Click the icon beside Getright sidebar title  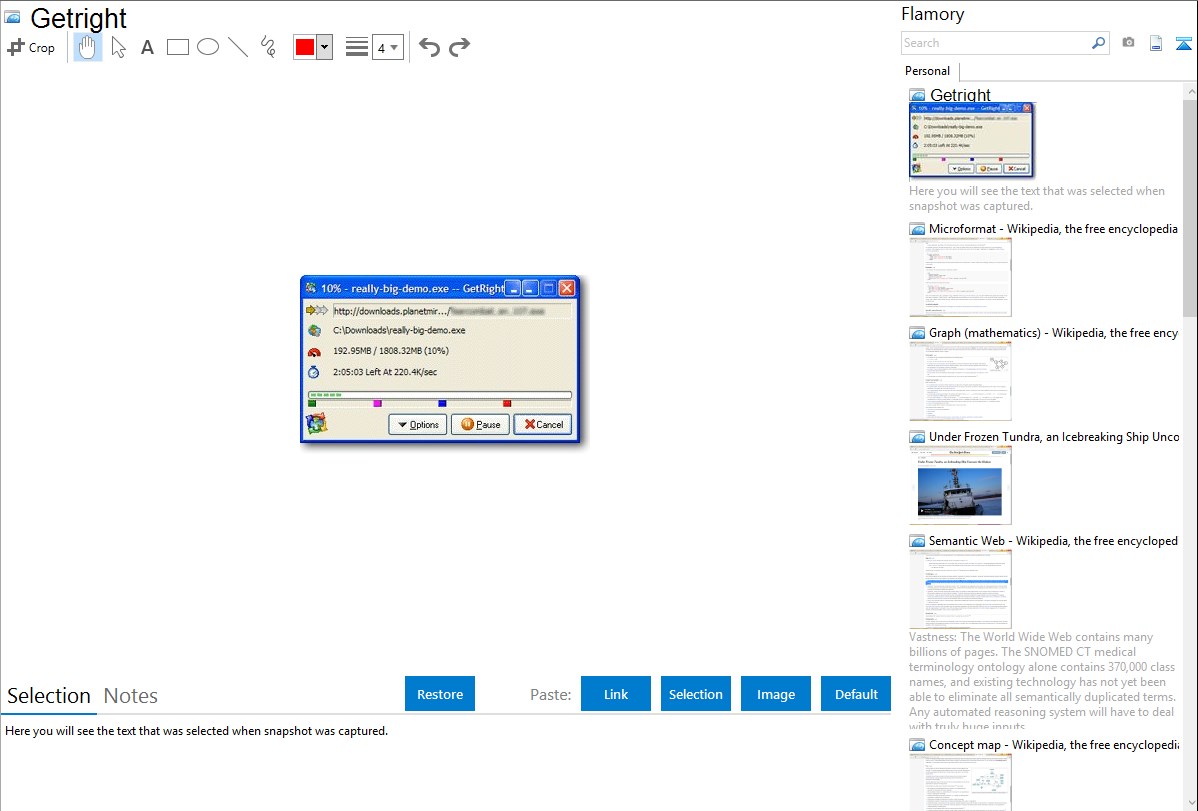(917, 96)
